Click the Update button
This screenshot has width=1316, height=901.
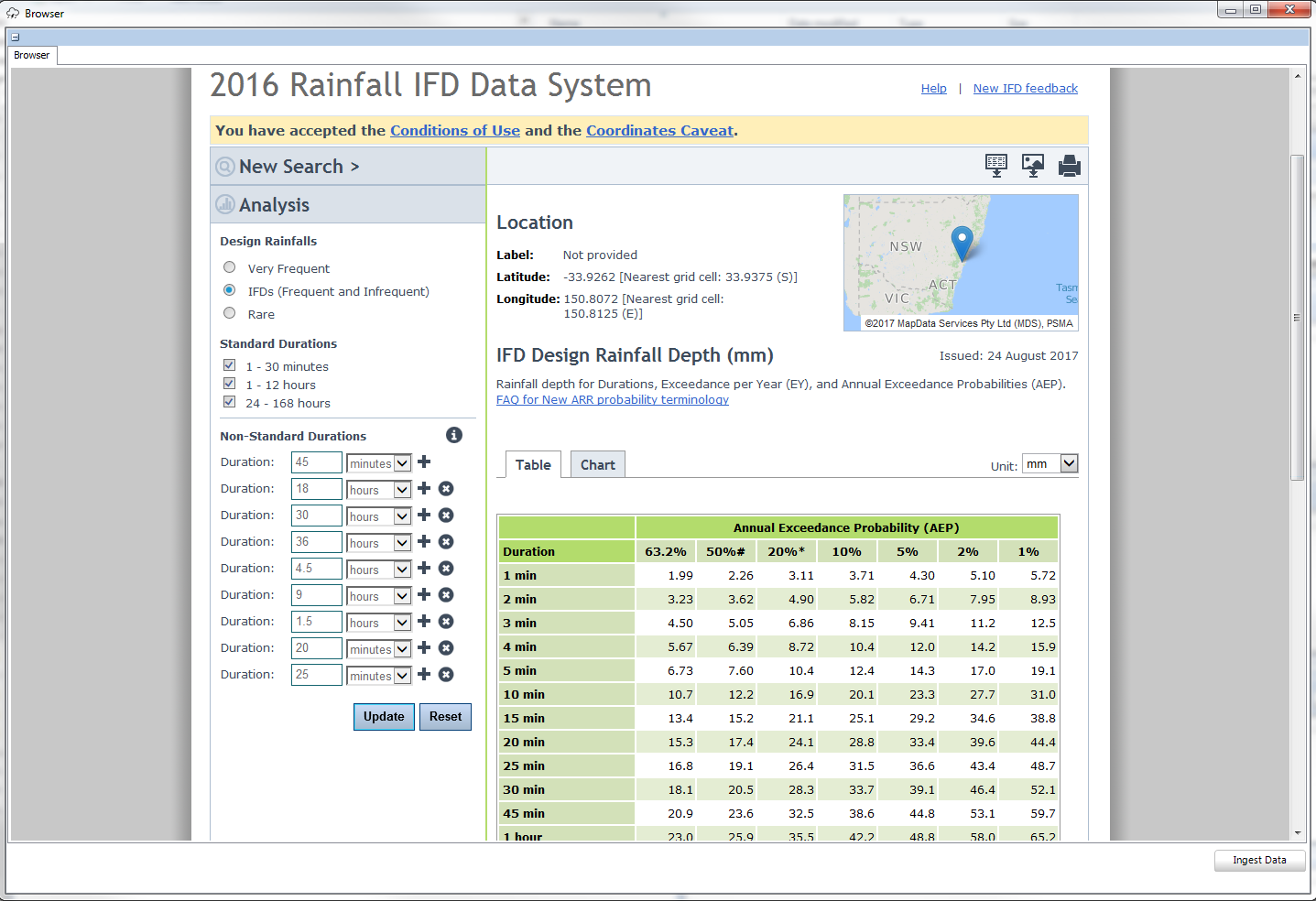point(384,717)
